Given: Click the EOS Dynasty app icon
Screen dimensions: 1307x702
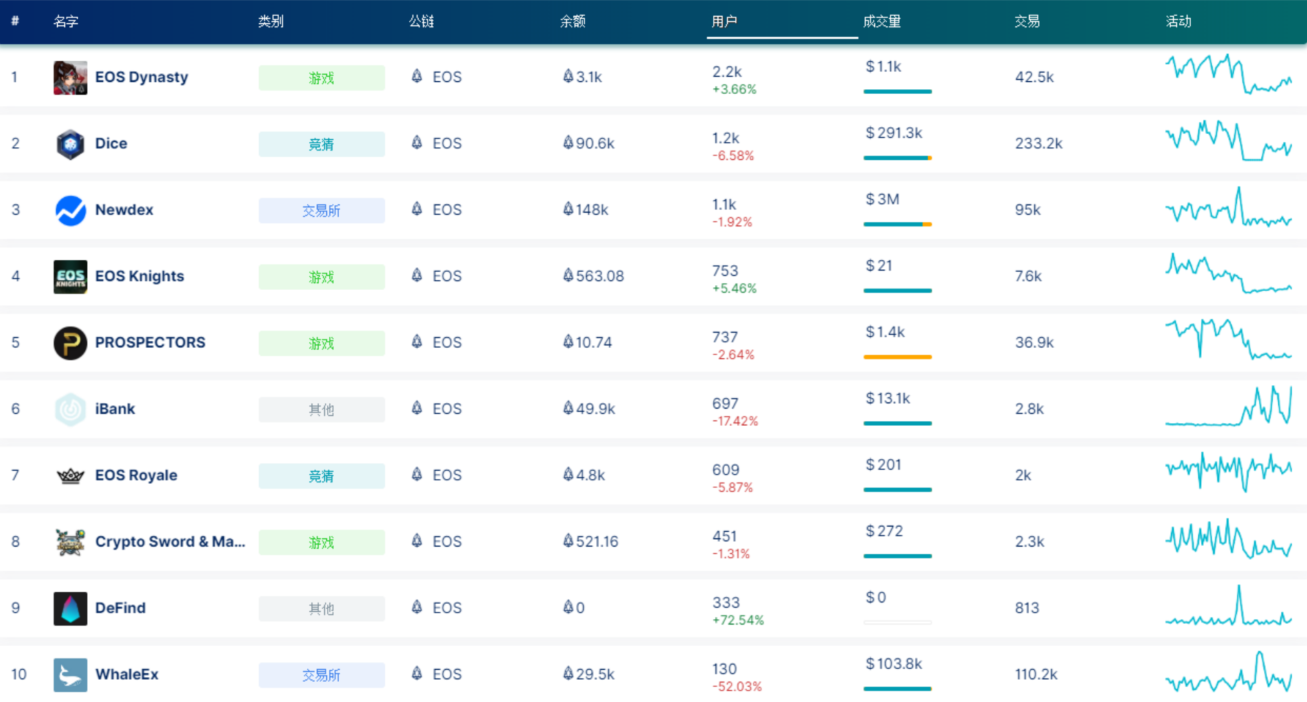Looking at the screenshot, I should click(70, 78).
